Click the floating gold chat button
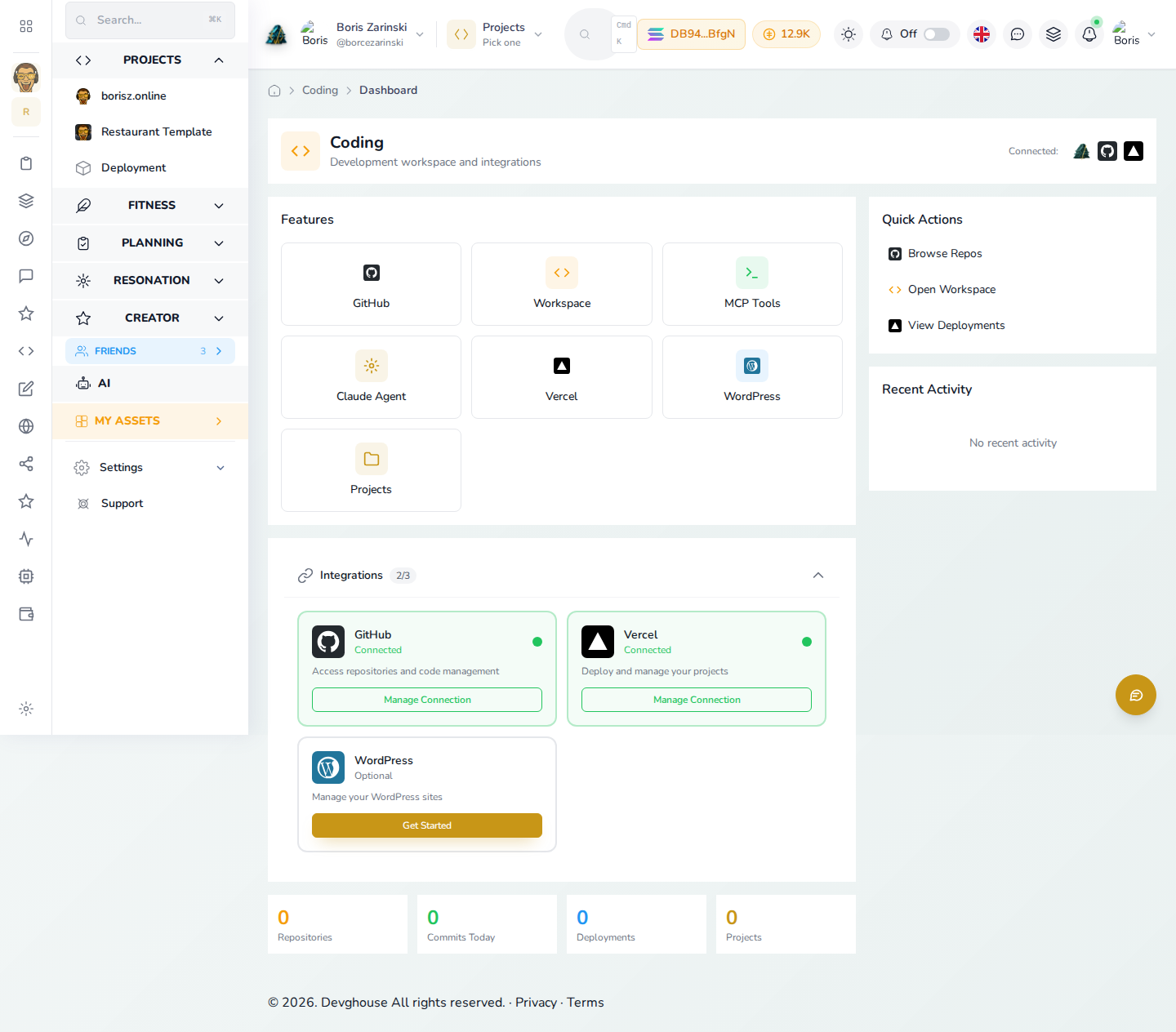Image resolution: width=1176 pixels, height=1032 pixels. (1136, 695)
